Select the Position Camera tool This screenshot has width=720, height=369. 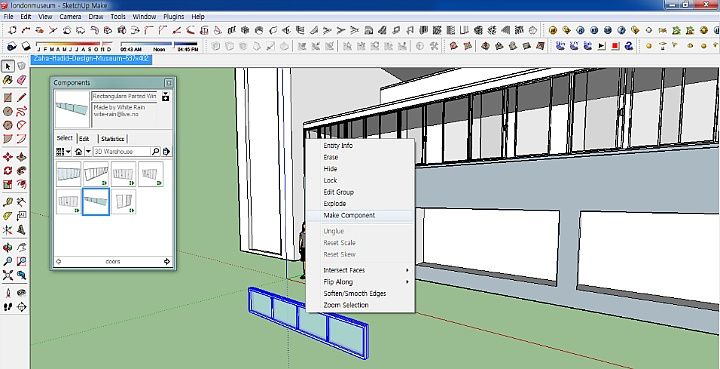coord(8,293)
